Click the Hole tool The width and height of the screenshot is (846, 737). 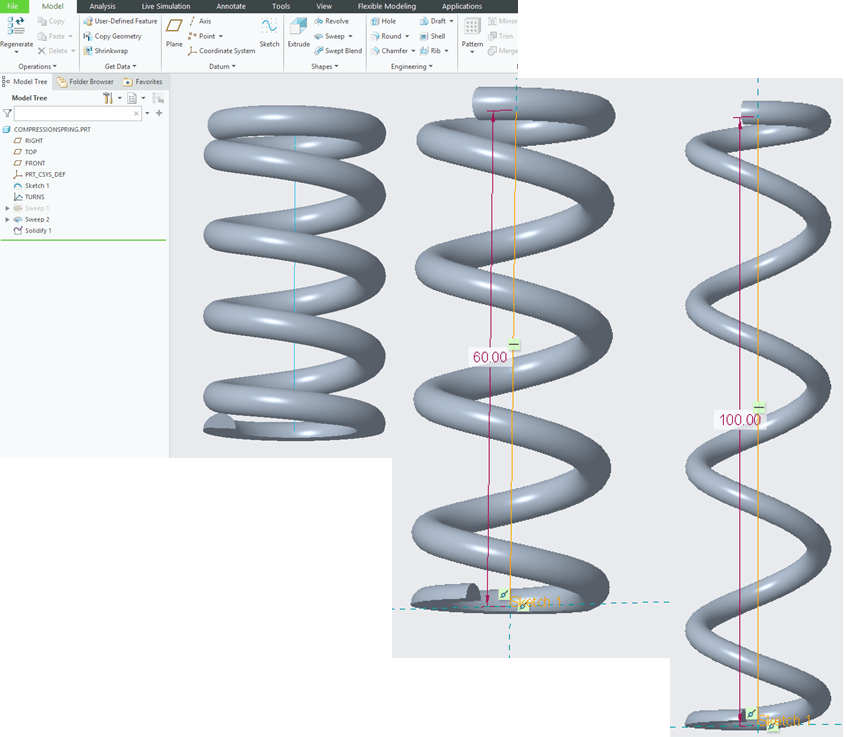pos(383,21)
